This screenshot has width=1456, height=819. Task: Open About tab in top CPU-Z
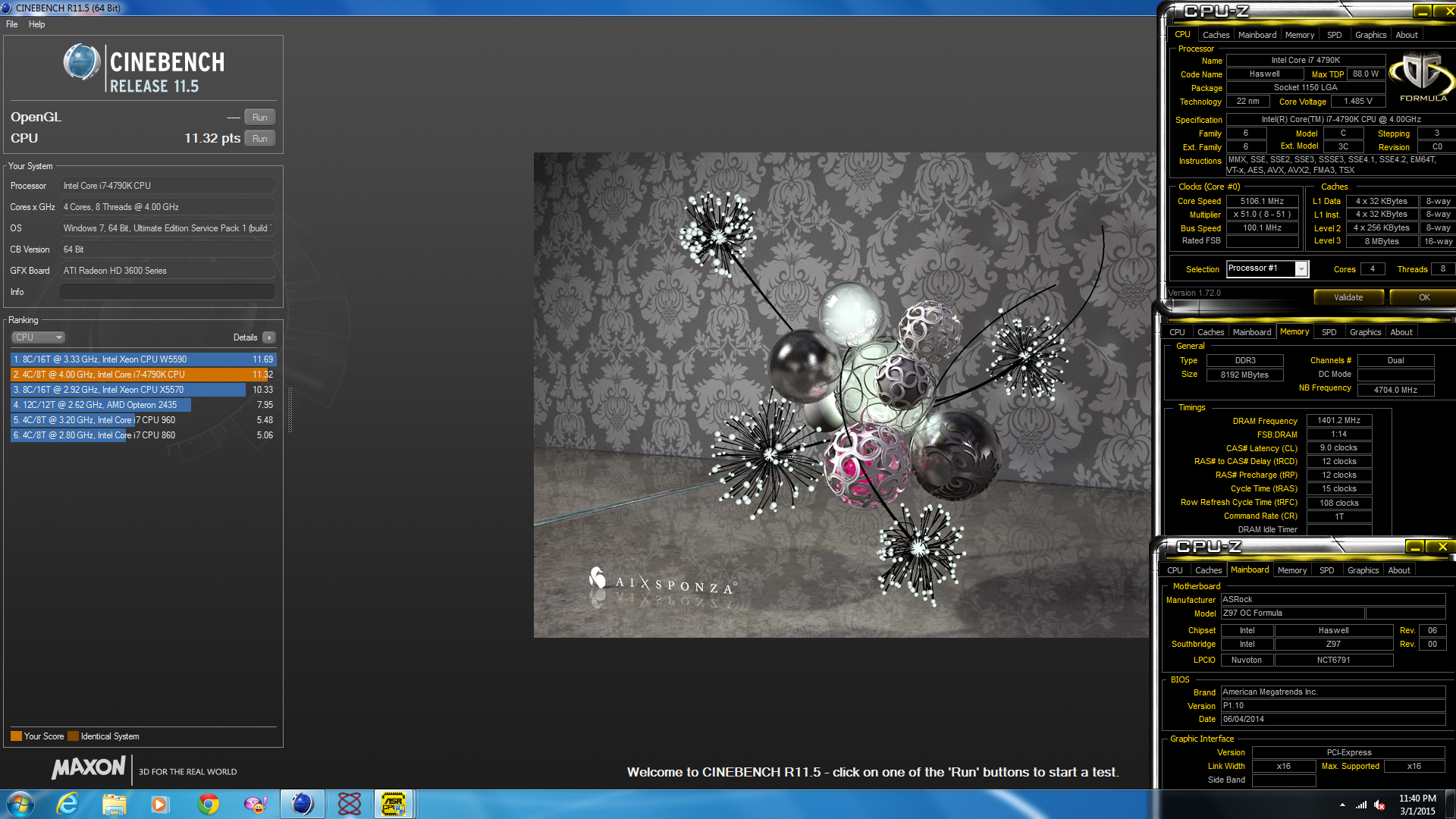click(1407, 35)
